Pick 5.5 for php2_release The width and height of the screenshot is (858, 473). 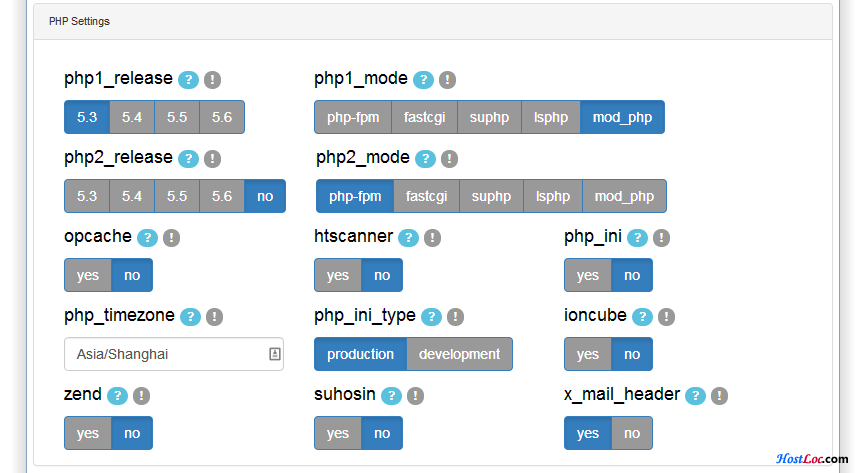(x=177, y=196)
